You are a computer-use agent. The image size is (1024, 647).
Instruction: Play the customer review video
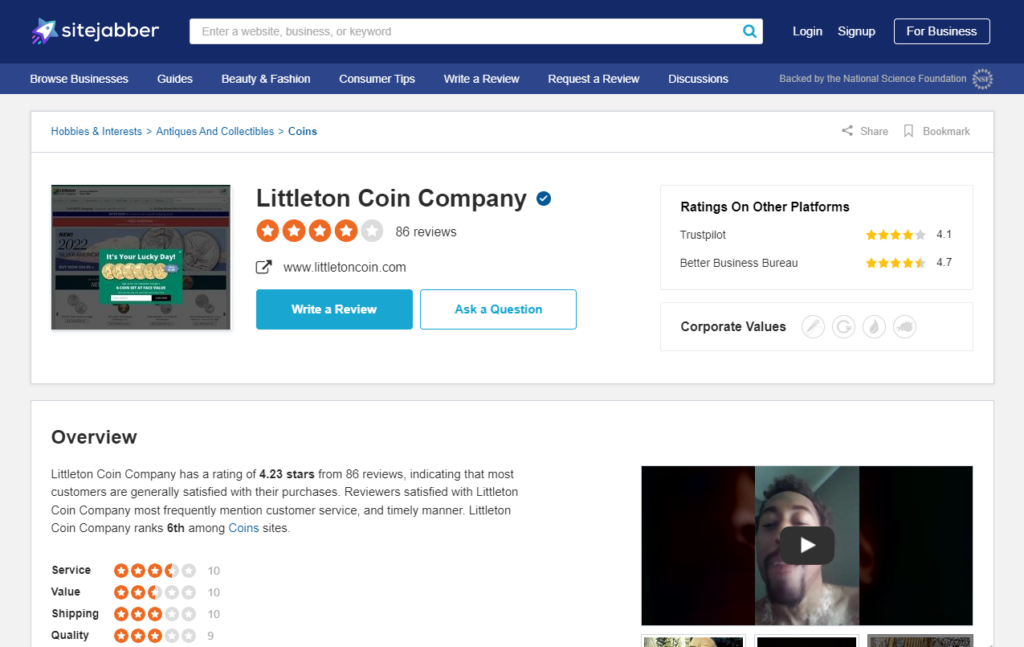[x=807, y=545]
